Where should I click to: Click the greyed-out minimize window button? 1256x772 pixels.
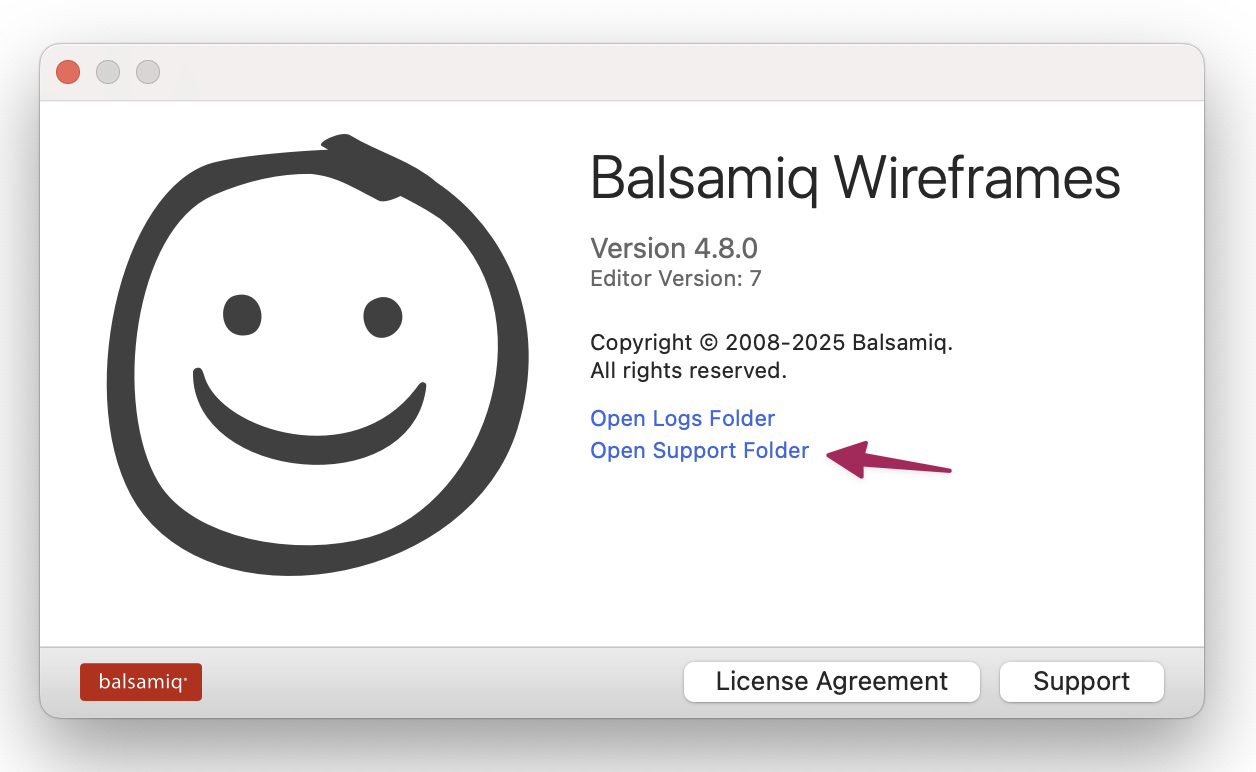coord(108,72)
